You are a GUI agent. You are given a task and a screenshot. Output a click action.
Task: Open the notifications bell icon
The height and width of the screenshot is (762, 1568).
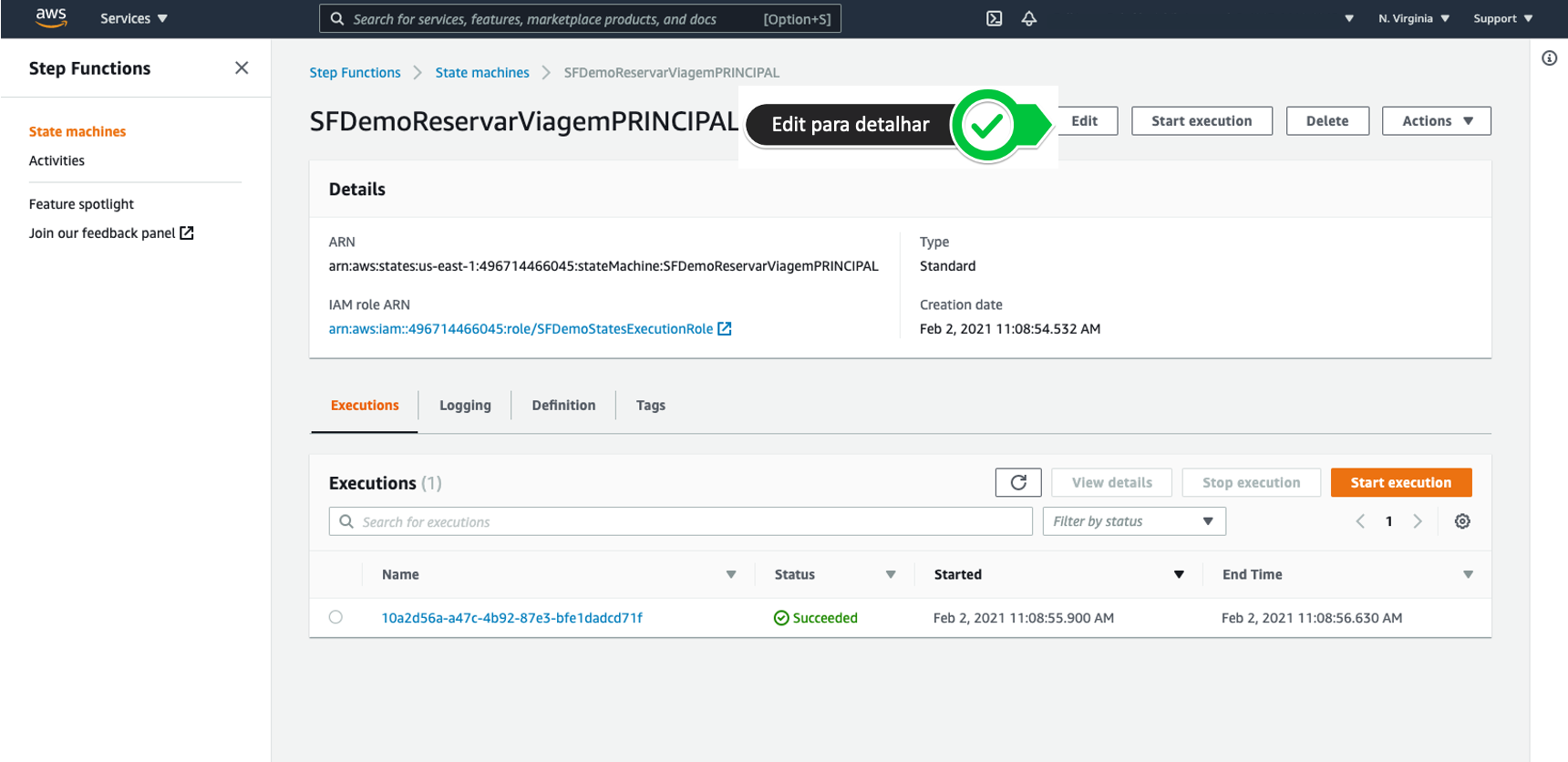1028,18
